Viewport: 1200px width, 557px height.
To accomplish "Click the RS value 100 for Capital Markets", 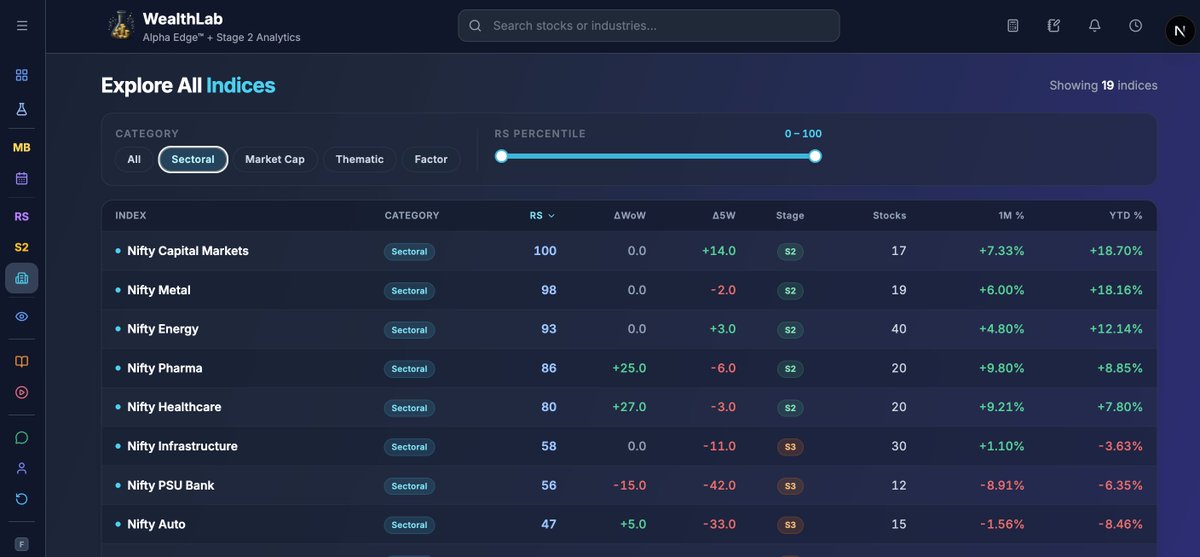I will (545, 251).
